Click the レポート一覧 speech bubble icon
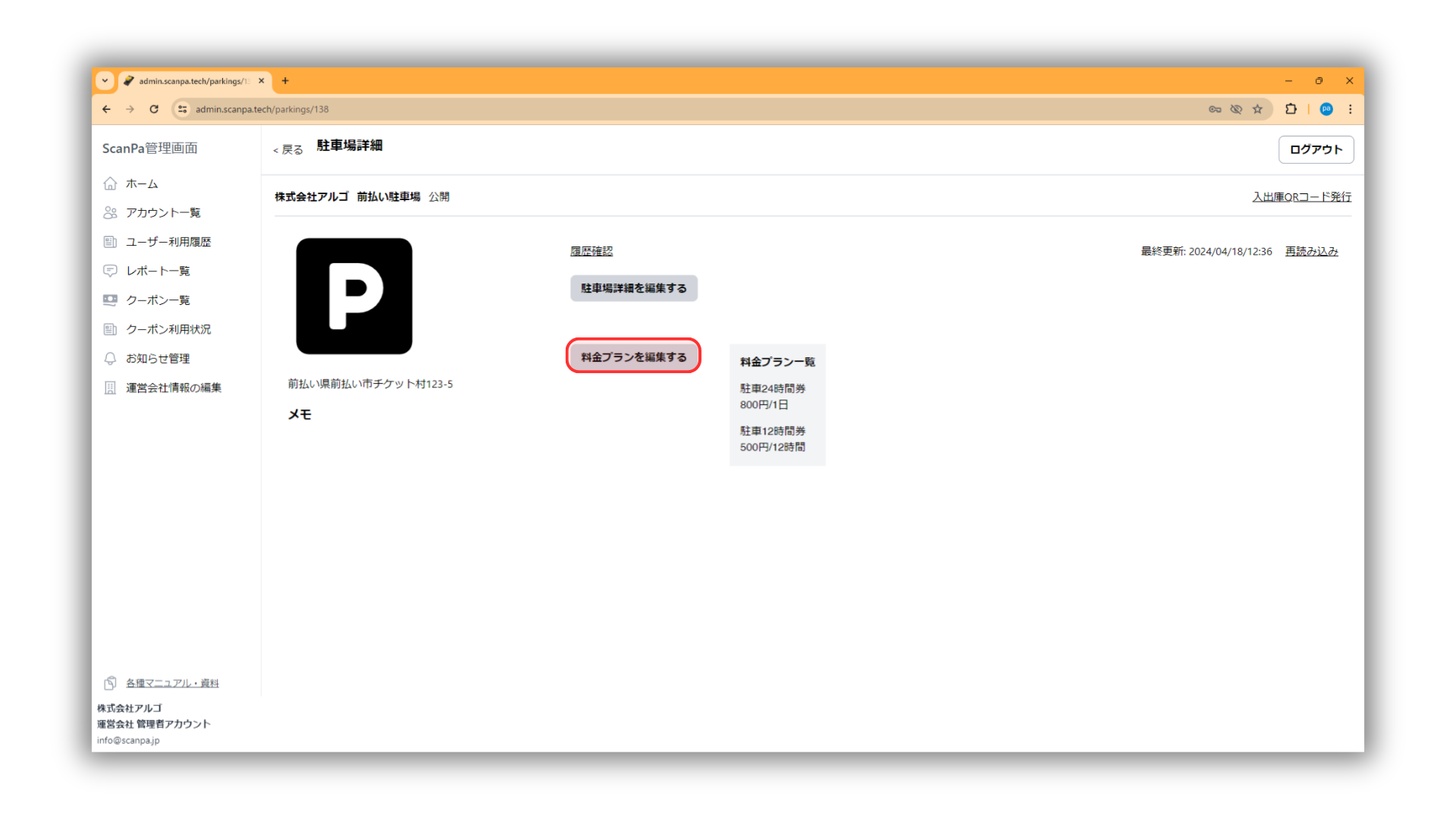This screenshot has height=819, width=1456. 110,271
